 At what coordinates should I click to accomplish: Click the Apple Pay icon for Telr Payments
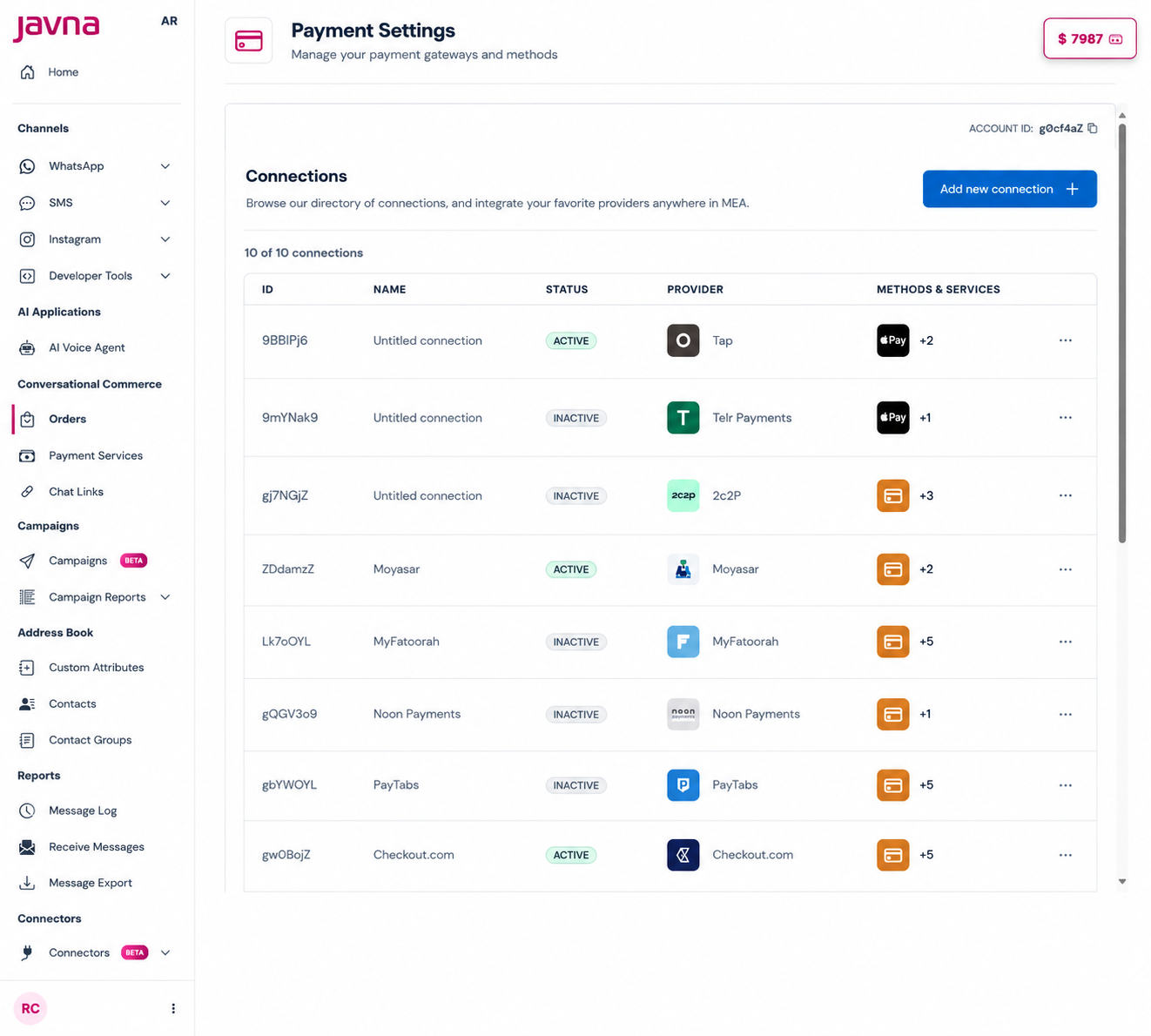(892, 418)
